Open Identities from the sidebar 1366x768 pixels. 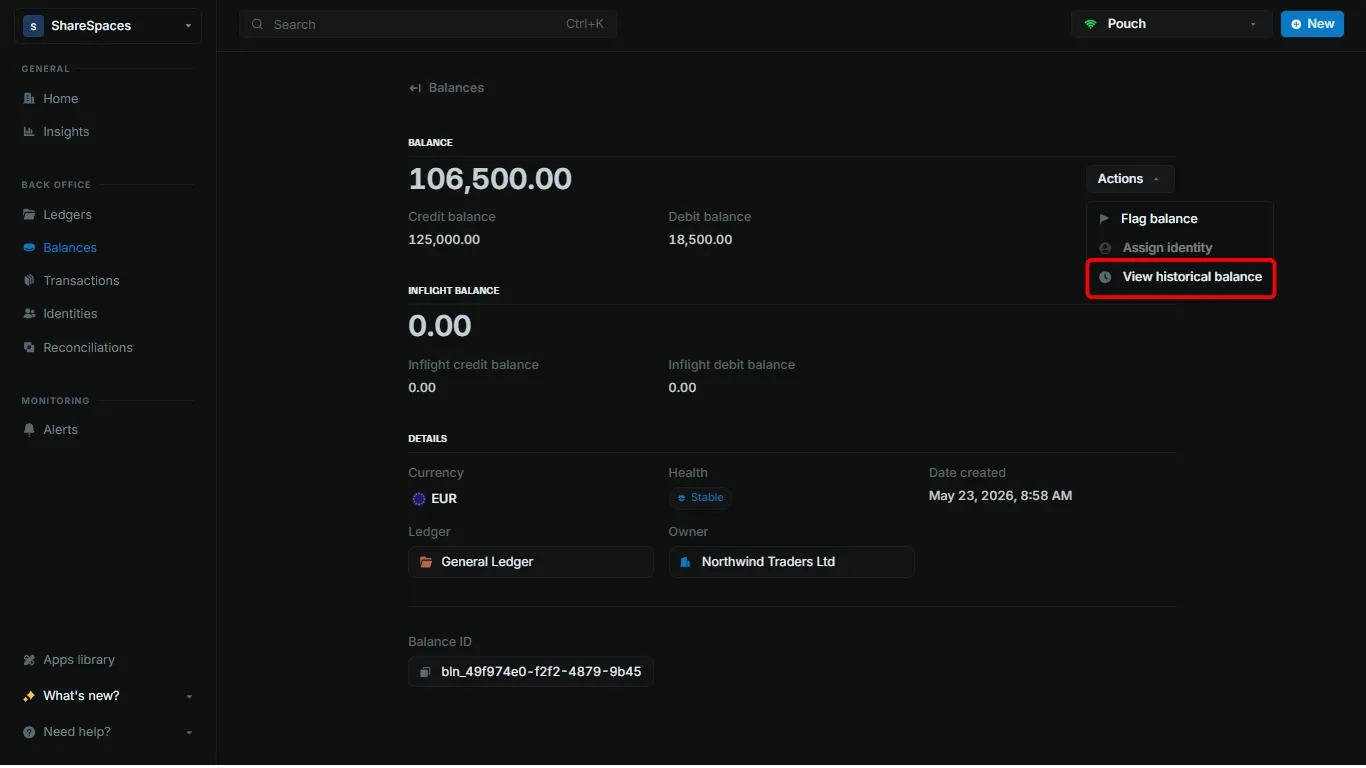click(x=70, y=314)
